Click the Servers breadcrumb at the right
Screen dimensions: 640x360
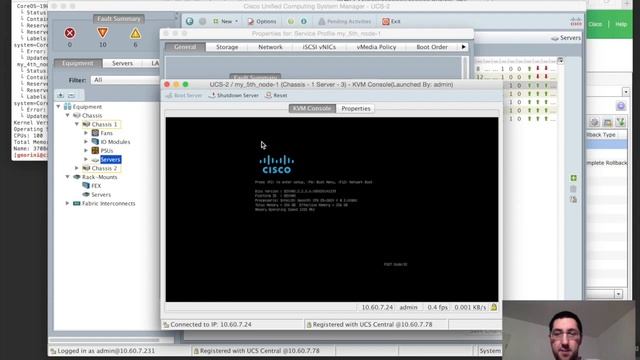(566, 38)
